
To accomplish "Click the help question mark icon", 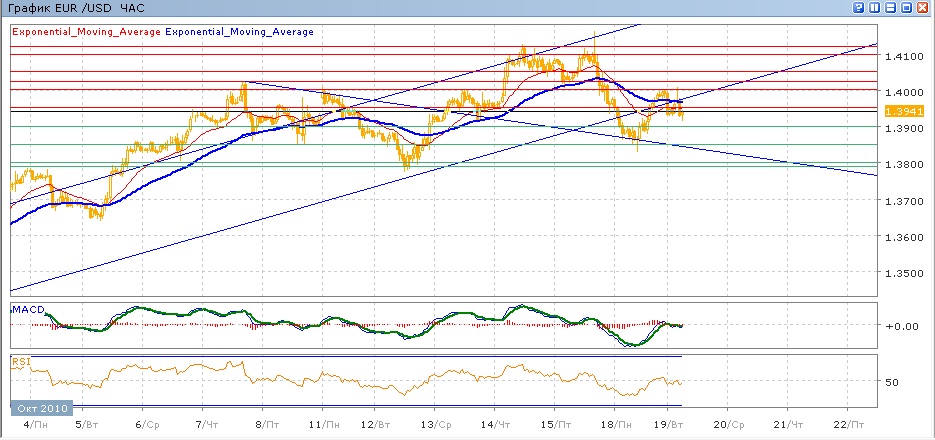I will 859,7.
